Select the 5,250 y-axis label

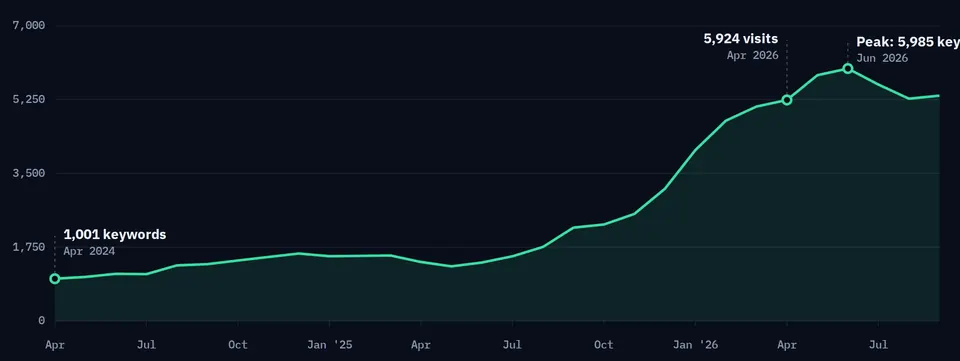[29, 99]
